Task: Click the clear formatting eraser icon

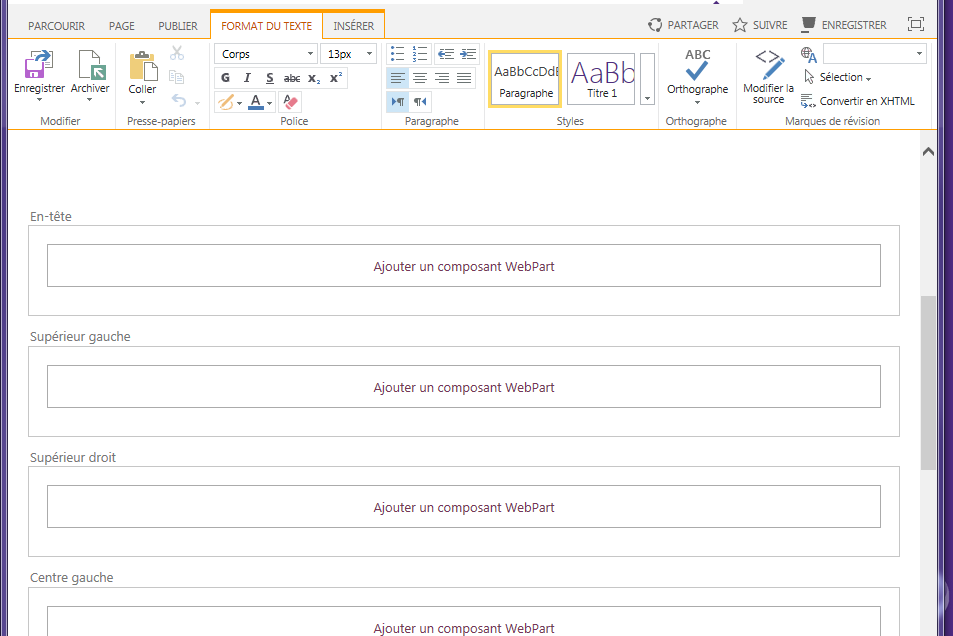Action: pos(291,102)
